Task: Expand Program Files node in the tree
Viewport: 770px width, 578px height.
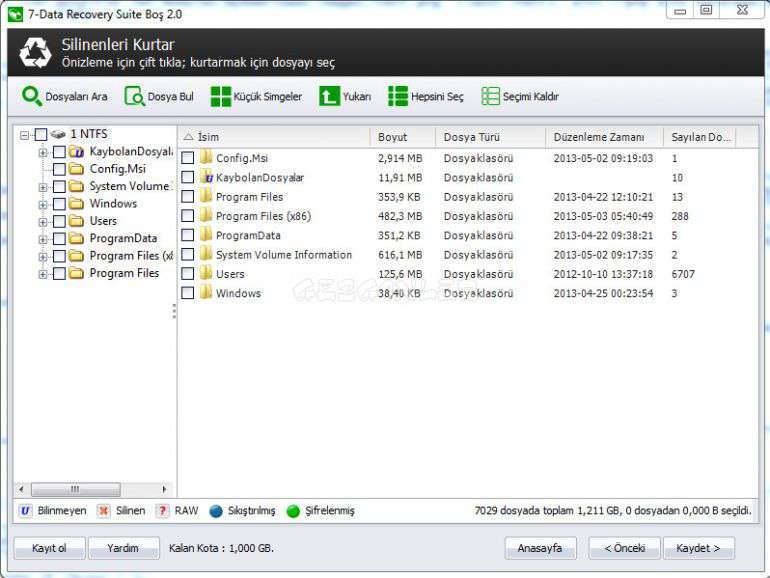Action: pos(43,275)
